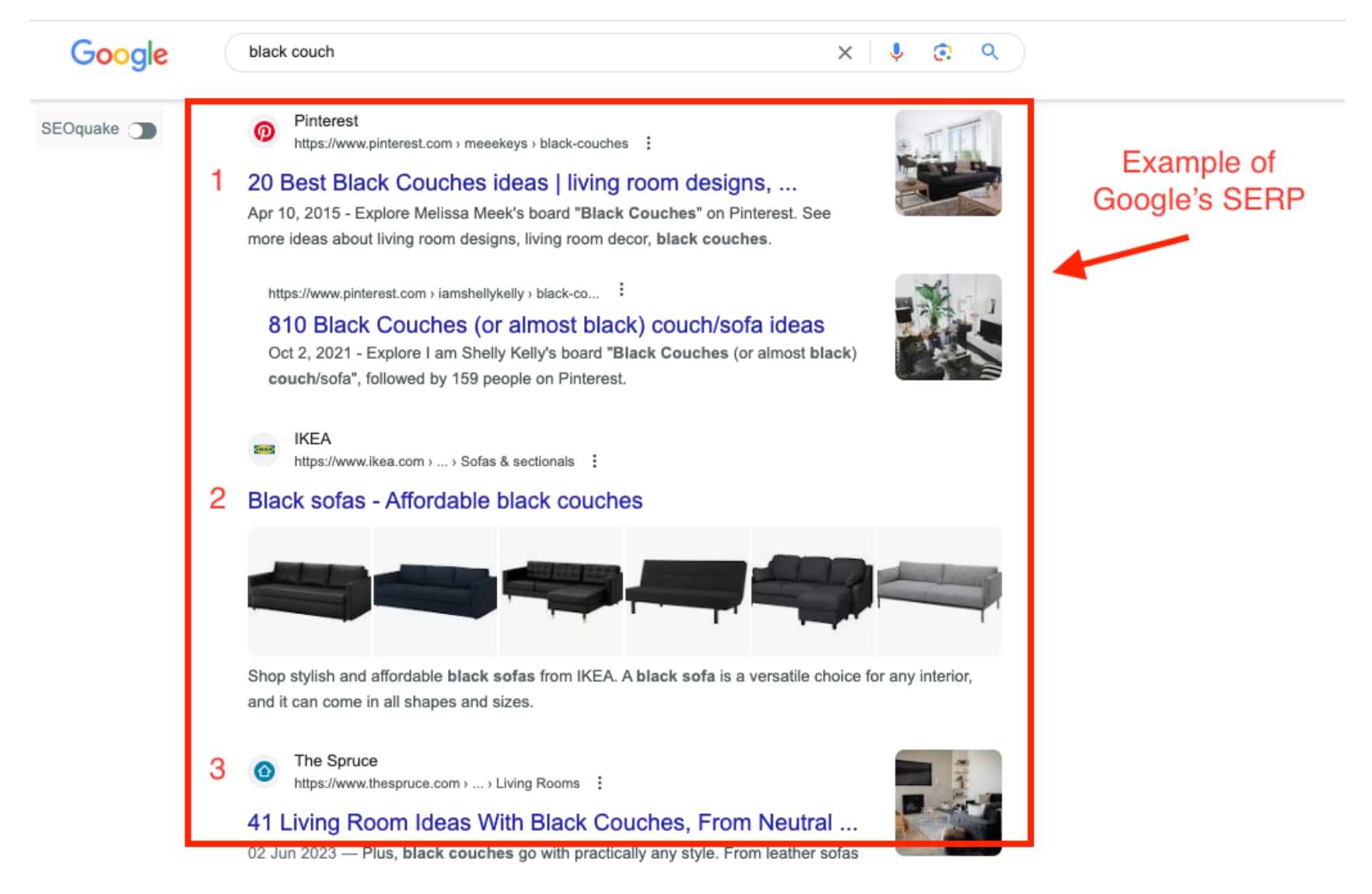Start a voice search with the microphone icon
1372x894 pixels.
pyautogui.click(x=896, y=52)
